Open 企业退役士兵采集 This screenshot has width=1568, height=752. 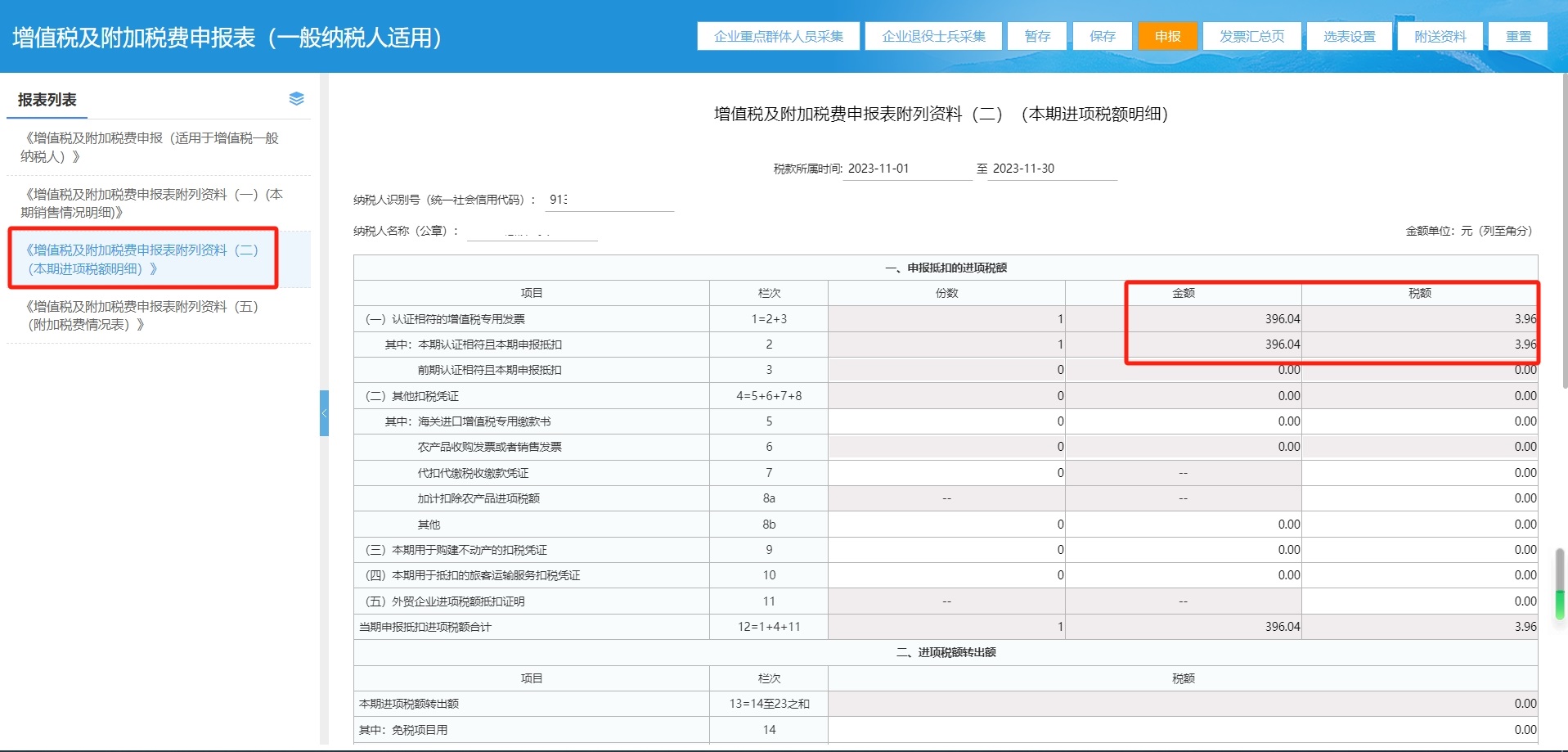(933, 36)
